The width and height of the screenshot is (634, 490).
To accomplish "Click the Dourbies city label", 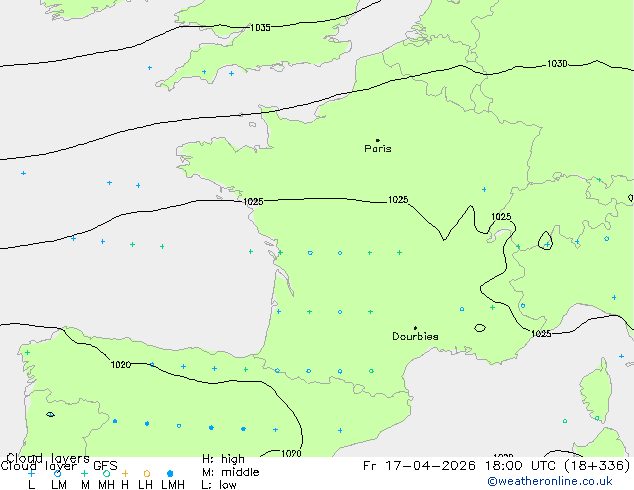I will 415,336.
